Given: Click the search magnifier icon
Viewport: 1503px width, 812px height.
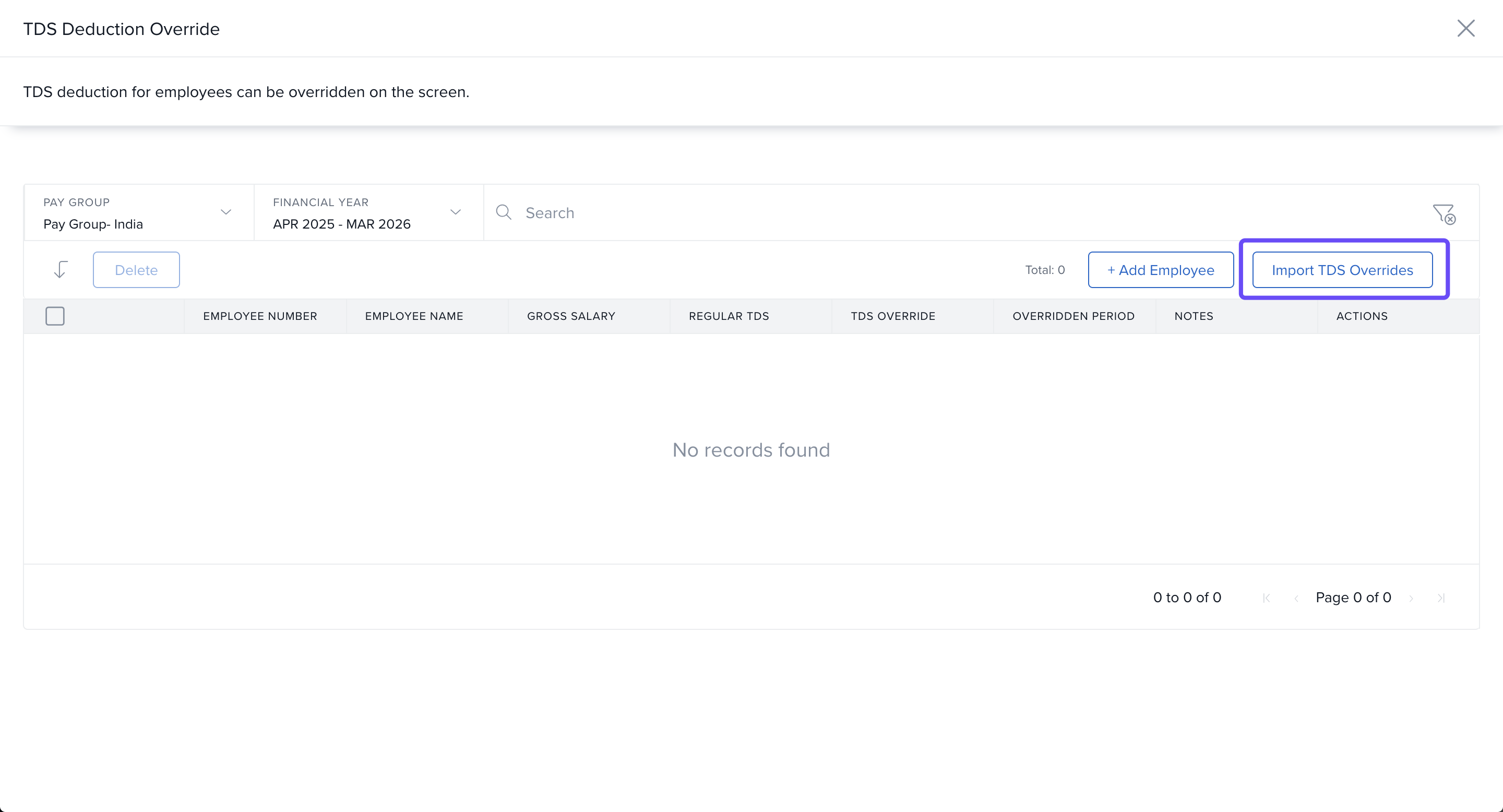Looking at the screenshot, I should coord(504,212).
